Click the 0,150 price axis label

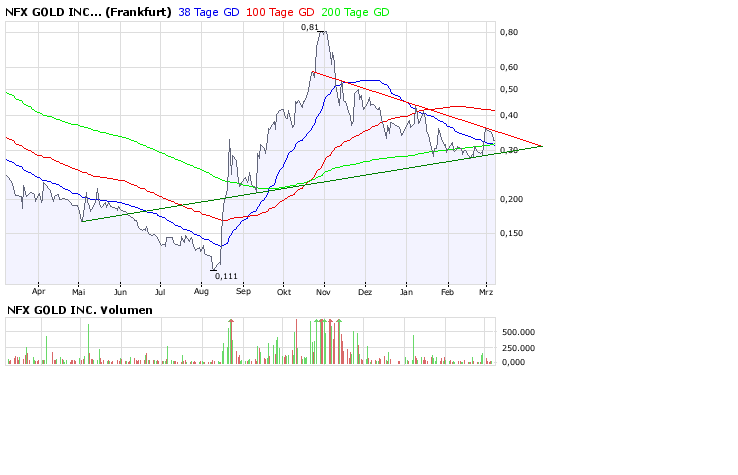tap(510, 233)
